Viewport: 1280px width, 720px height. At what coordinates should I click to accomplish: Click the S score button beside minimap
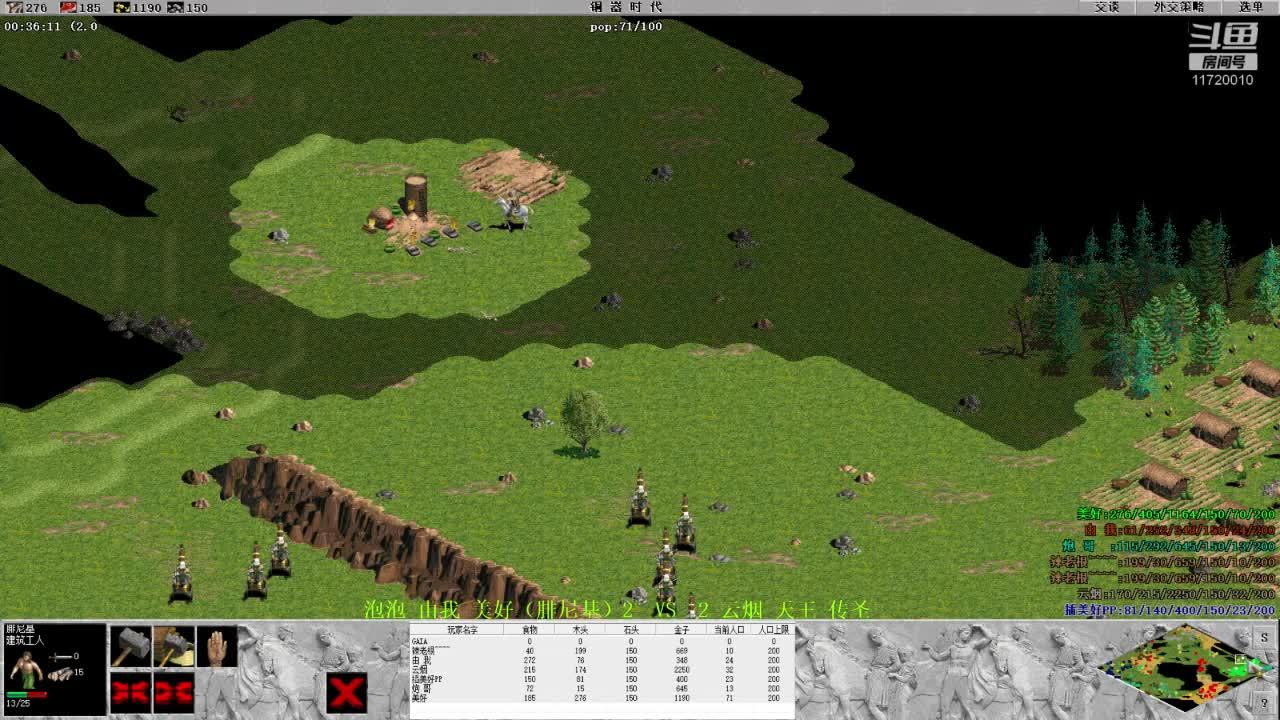(1264, 637)
